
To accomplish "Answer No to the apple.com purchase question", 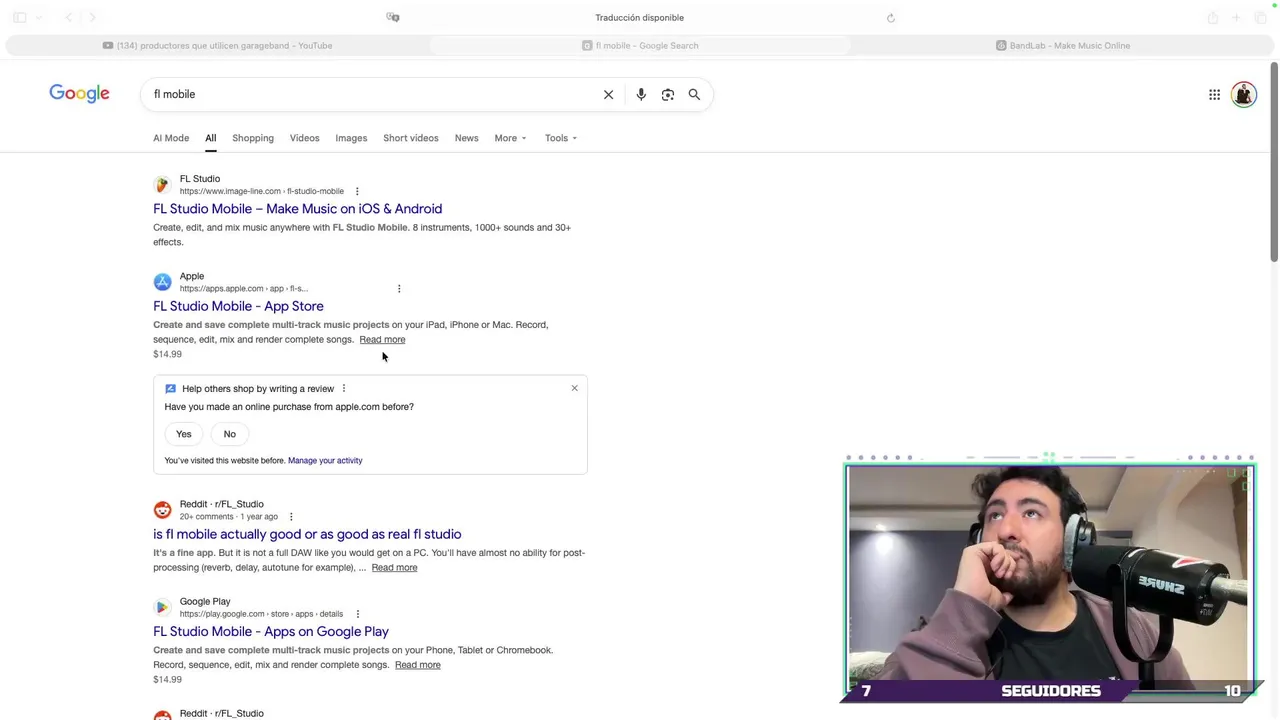I will 230,434.
